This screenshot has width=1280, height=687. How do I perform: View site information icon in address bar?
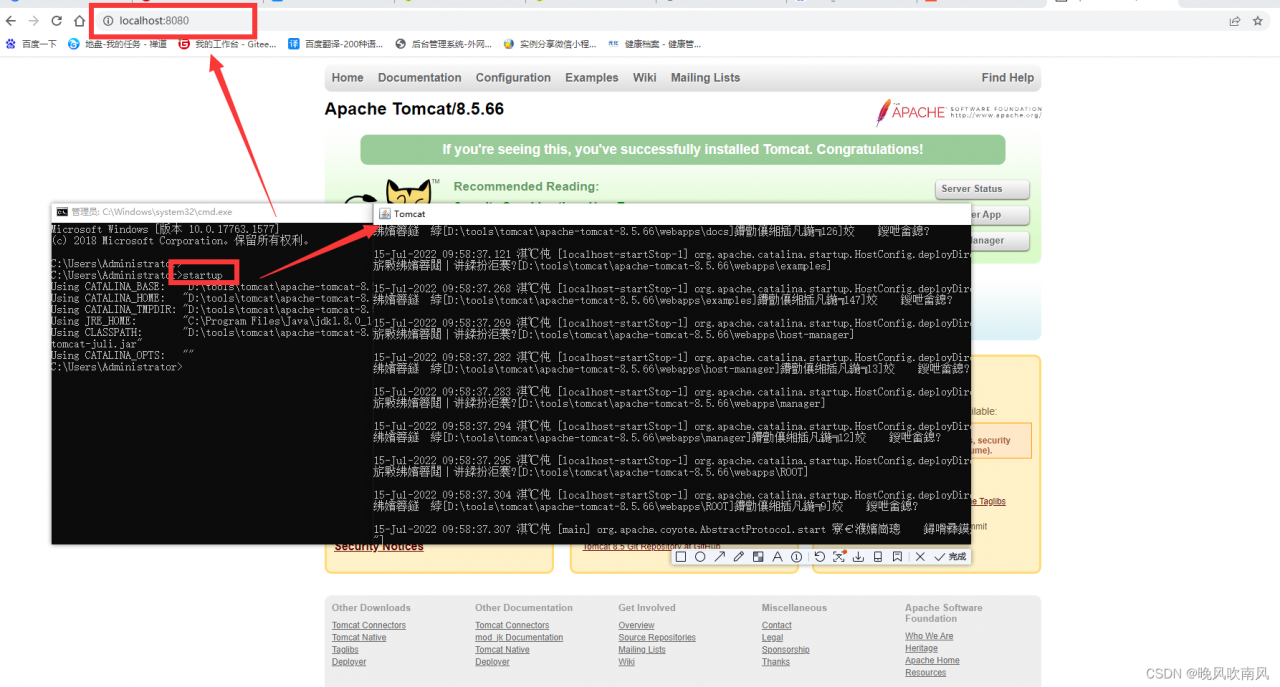108,20
